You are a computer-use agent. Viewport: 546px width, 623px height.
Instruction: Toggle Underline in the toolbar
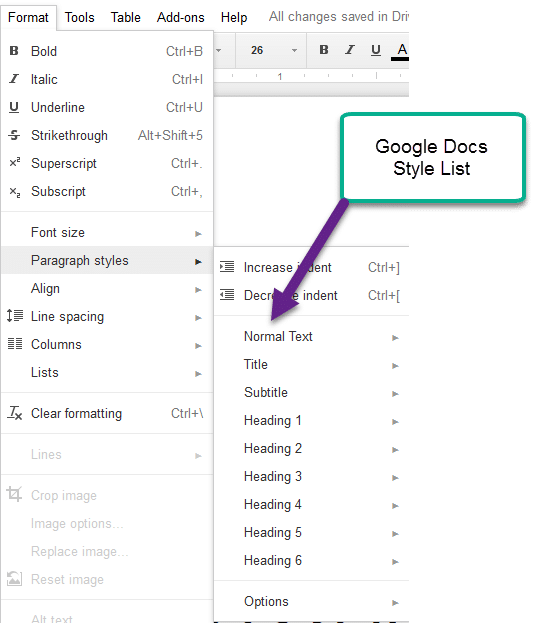pos(376,50)
